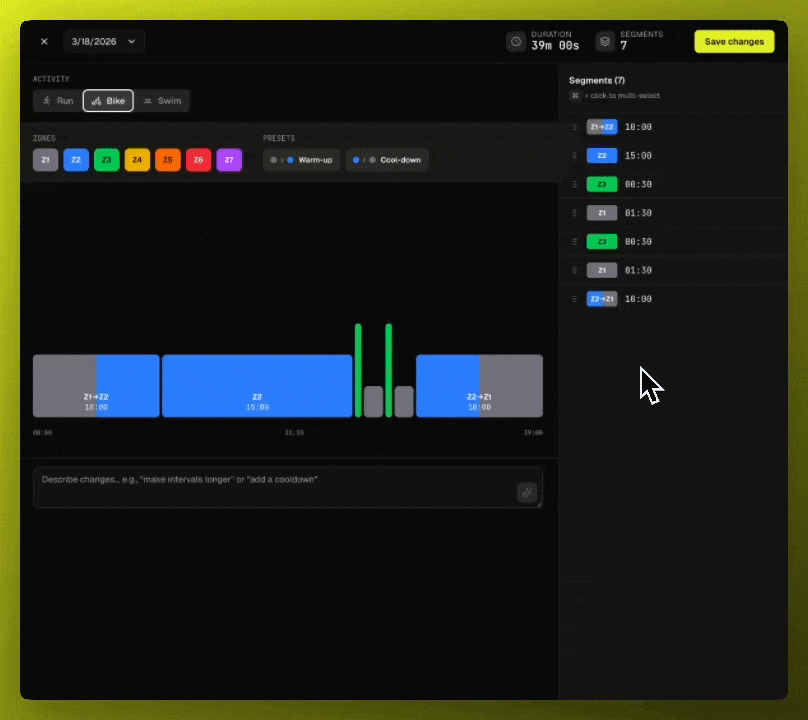Click the clock icon next to Duration

click(x=517, y=41)
